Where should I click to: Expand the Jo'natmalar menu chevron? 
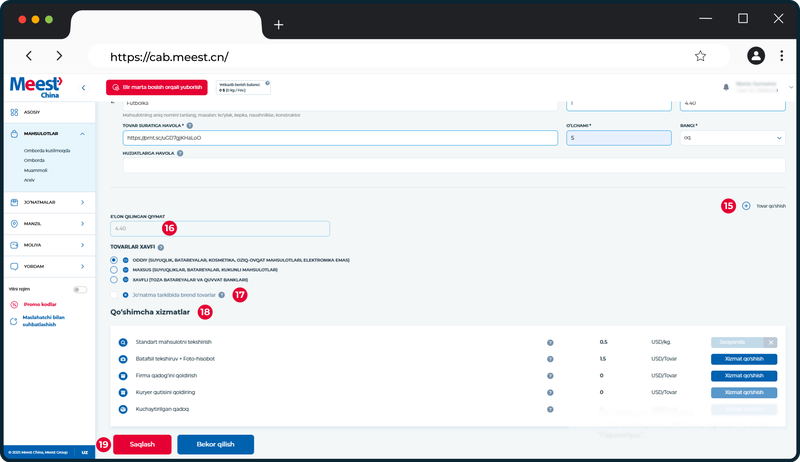[x=83, y=202]
